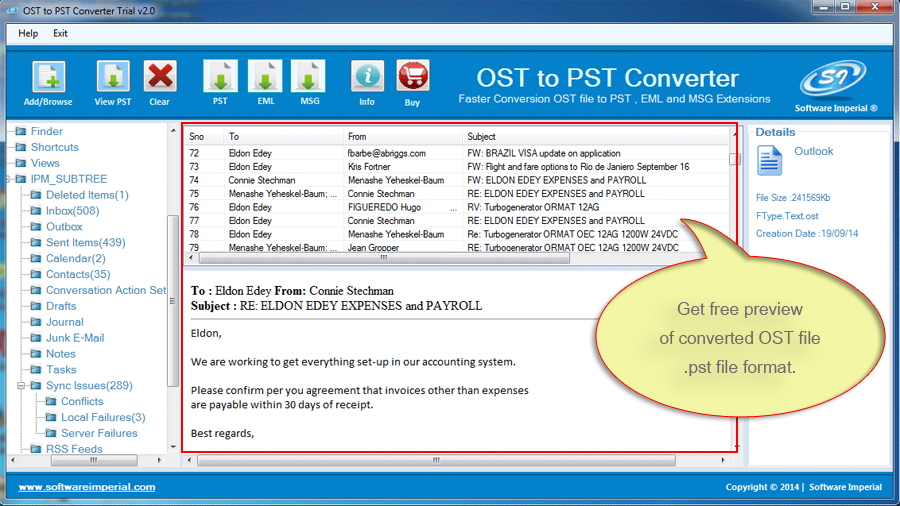The image size is (900, 506).
Task: Open the RSS Feeds folder
Action: [74, 449]
